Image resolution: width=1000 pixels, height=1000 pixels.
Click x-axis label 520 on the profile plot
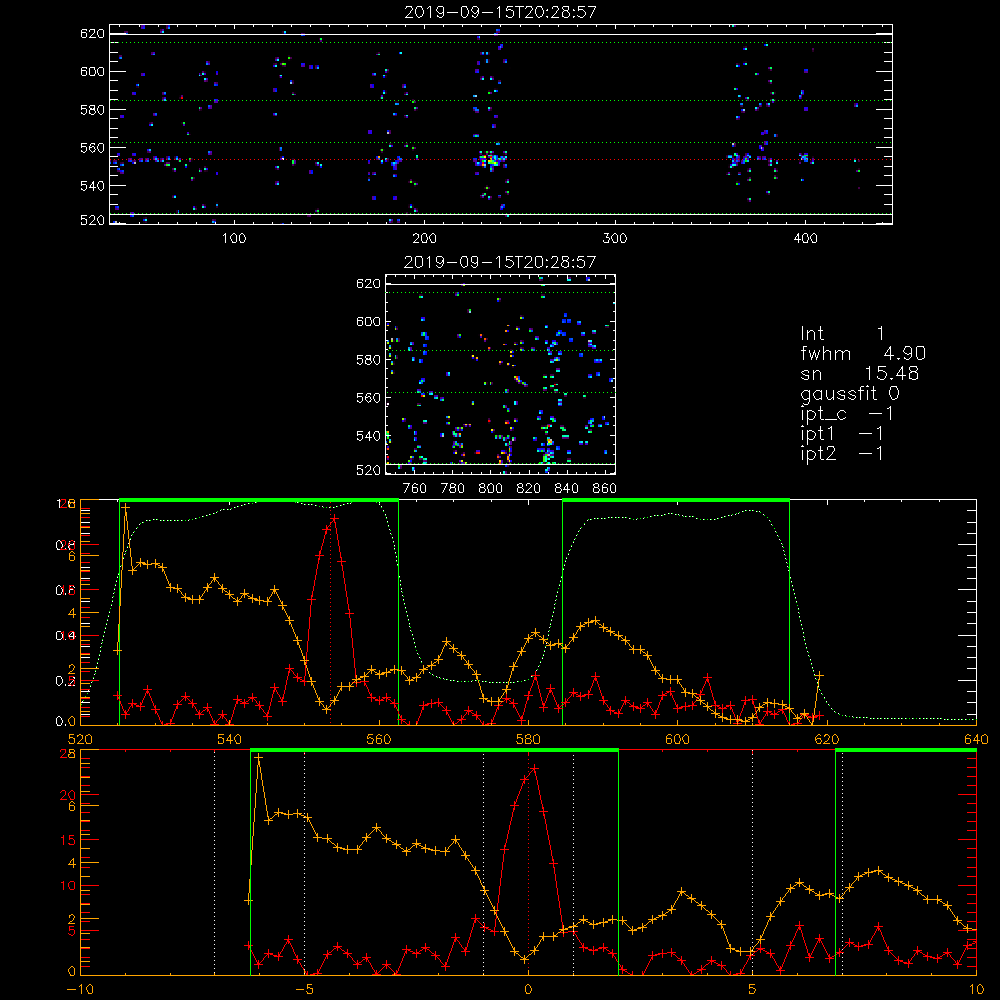coord(80,739)
